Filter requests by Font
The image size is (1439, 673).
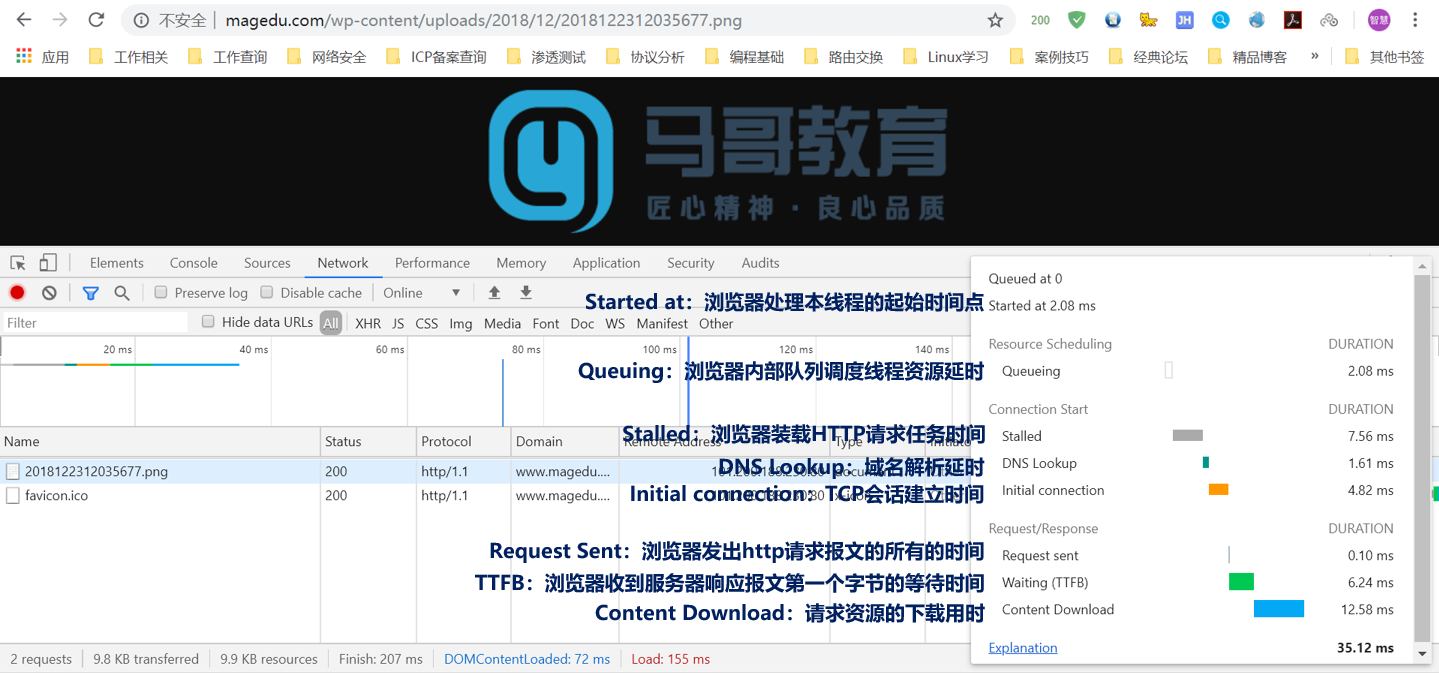(546, 323)
